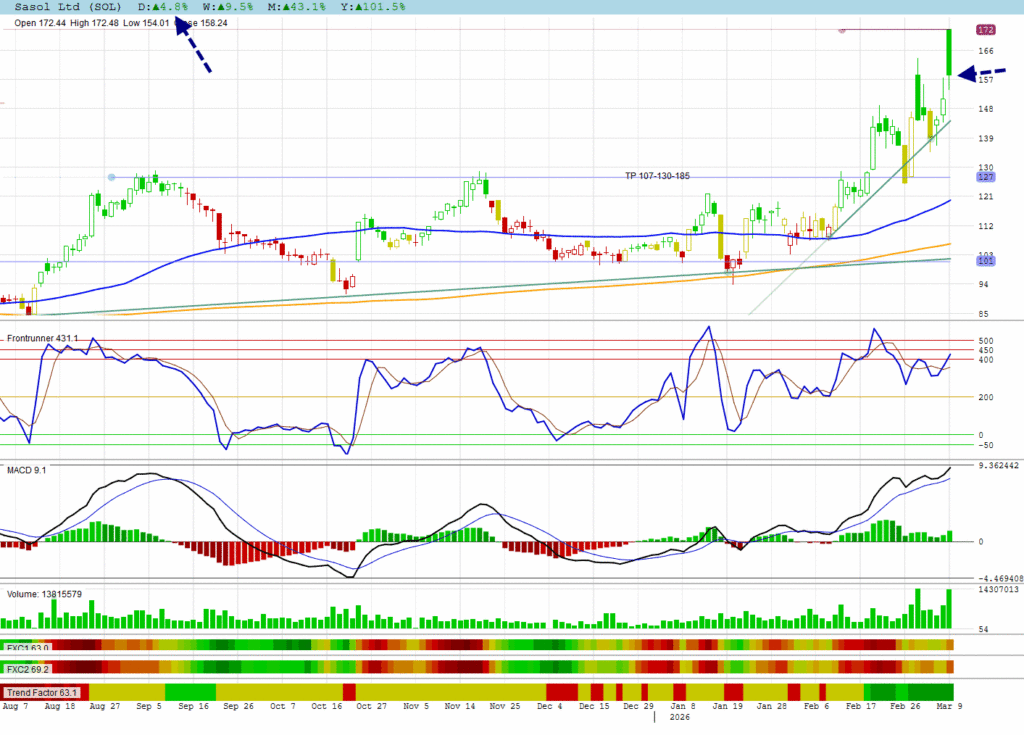Click the Frontrunner 431.1 indicator label
Viewport: 1024px width, 735px height.
[42, 339]
